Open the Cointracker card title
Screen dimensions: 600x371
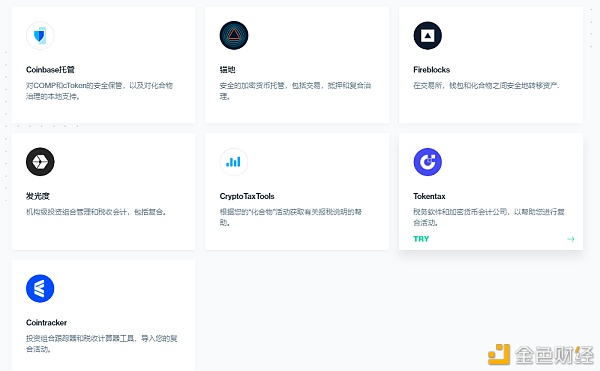click(x=46, y=323)
